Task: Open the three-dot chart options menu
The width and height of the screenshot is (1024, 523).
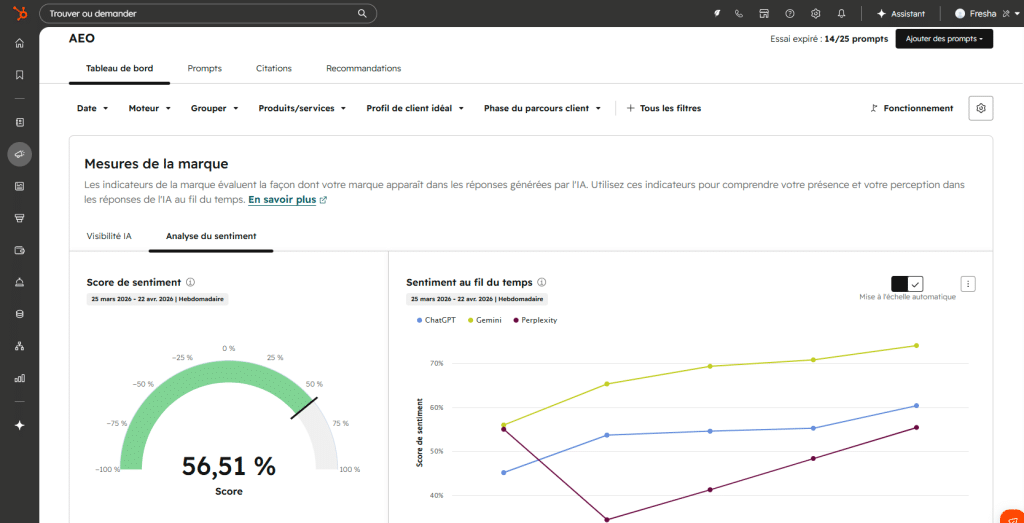Action: tap(968, 283)
